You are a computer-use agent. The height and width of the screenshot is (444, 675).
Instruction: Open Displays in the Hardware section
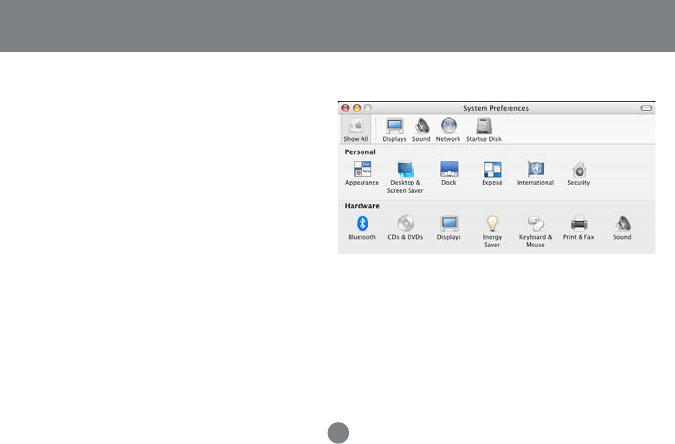pyautogui.click(x=449, y=228)
